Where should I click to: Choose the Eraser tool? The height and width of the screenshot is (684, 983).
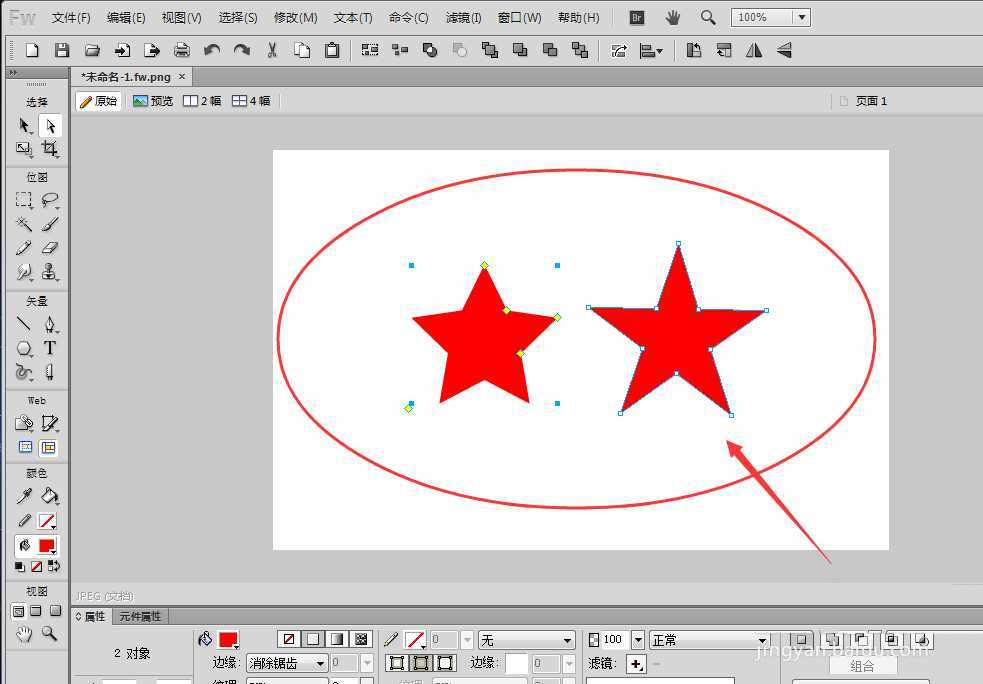click(x=50, y=248)
